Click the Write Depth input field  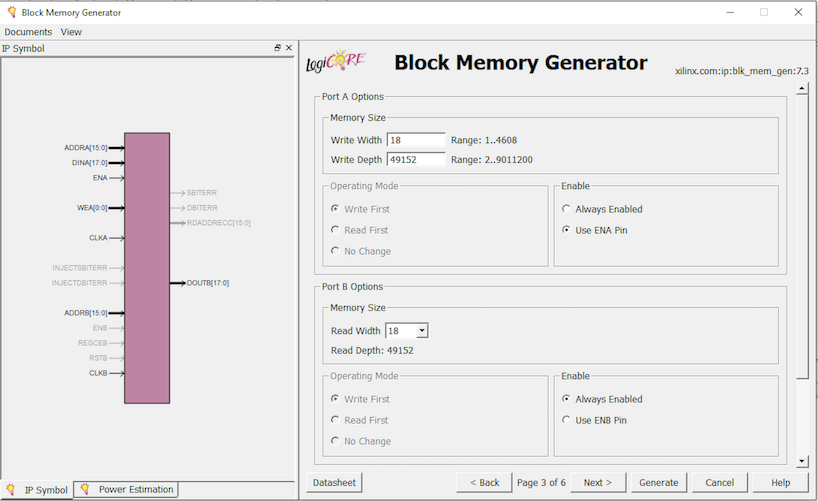click(x=416, y=159)
